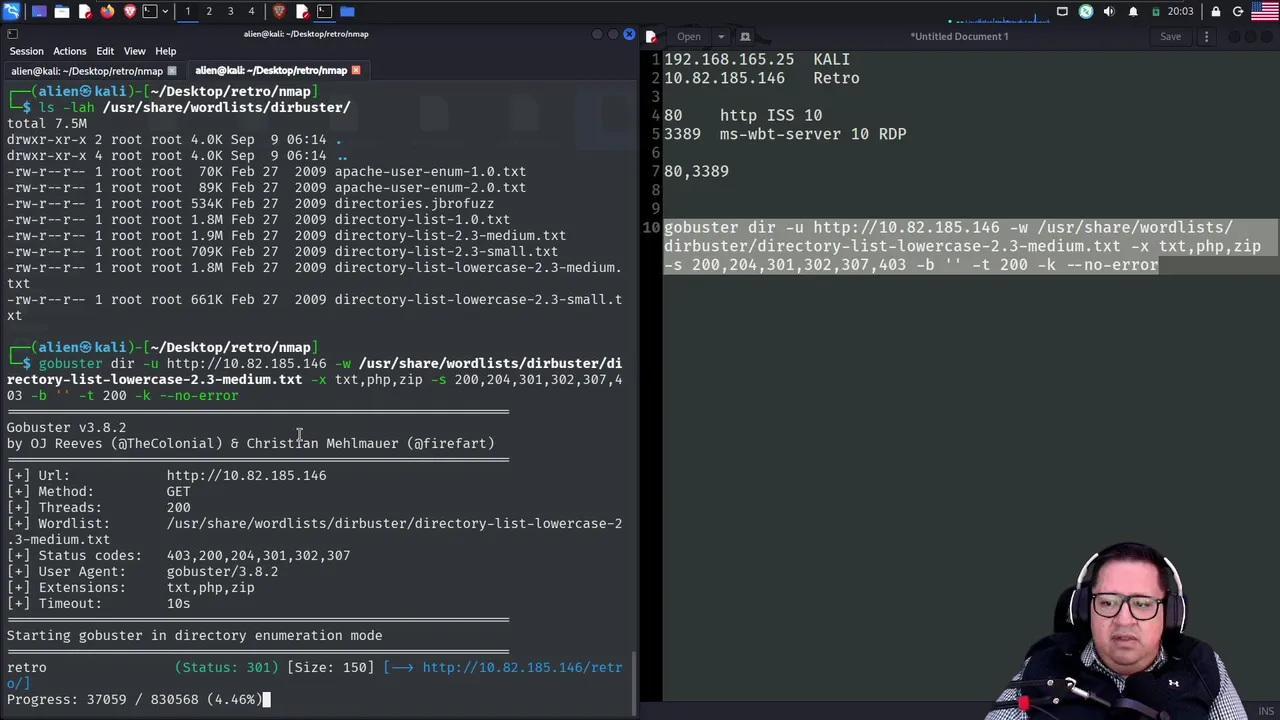Open the Actions menu in terminal
The image size is (1280, 720).
(x=70, y=51)
